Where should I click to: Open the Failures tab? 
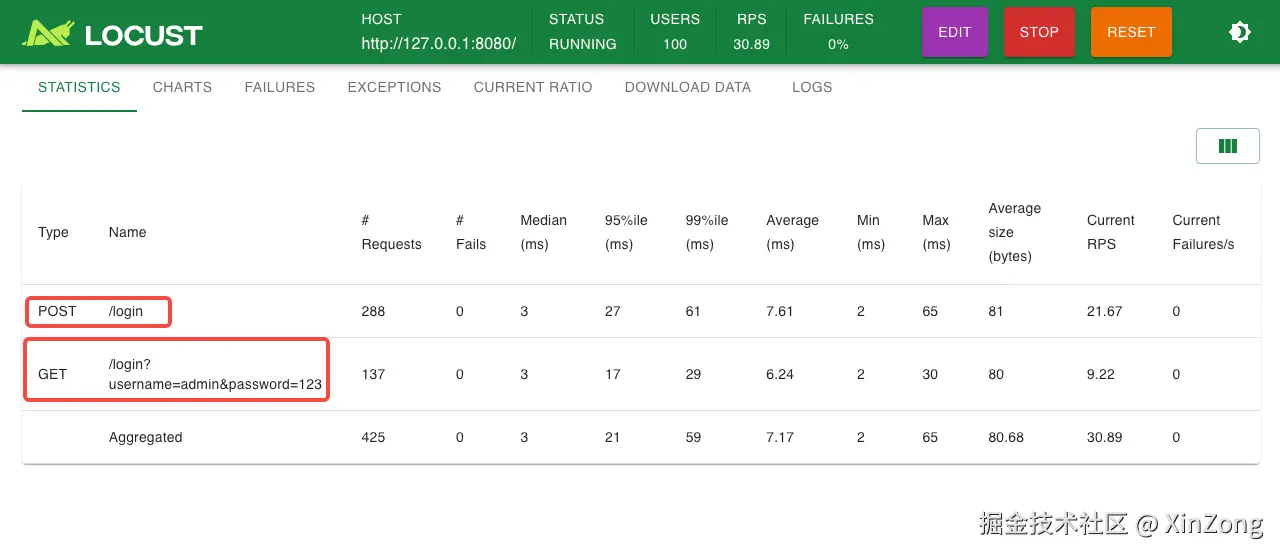pyautogui.click(x=279, y=87)
